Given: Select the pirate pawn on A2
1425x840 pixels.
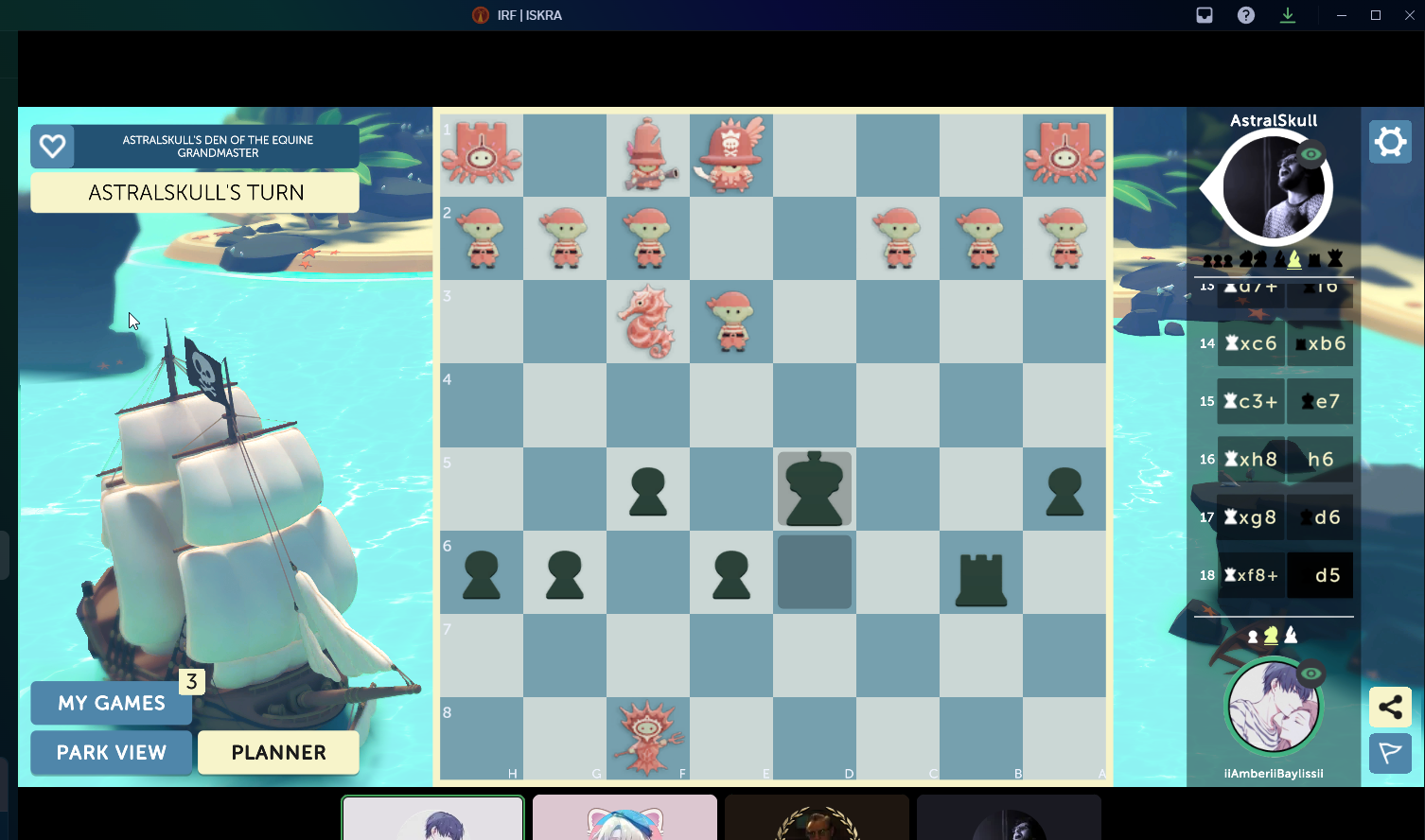Looking at the screenshot, I should (x=1064, y=238).
